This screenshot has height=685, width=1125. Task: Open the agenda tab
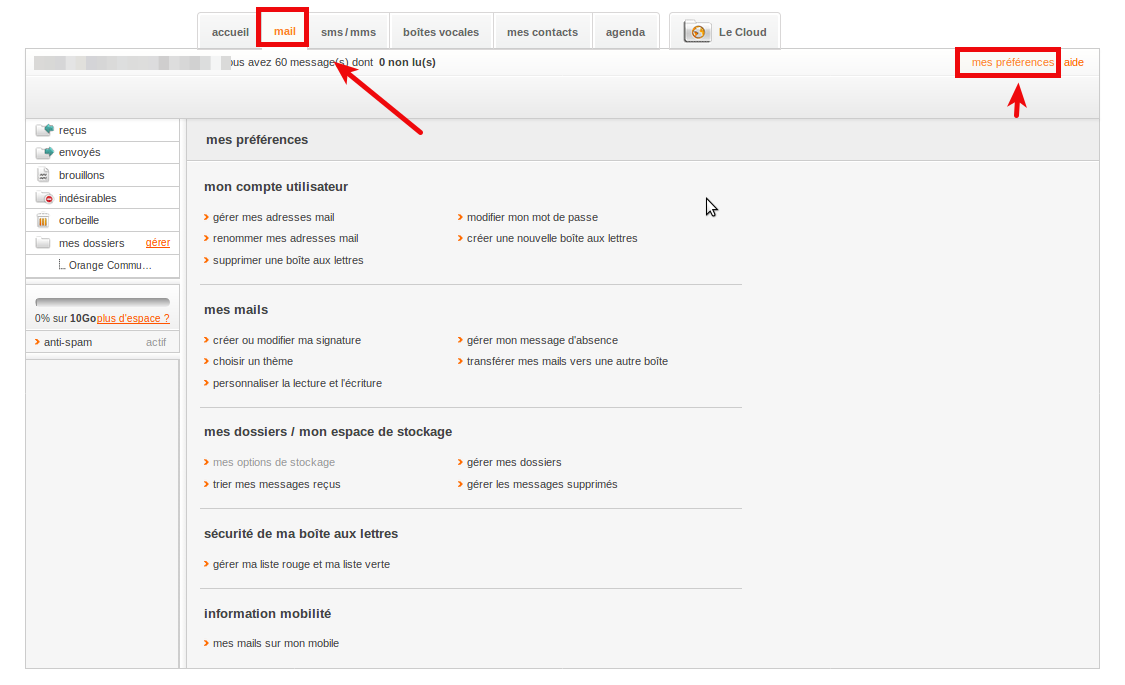[625, 32]
